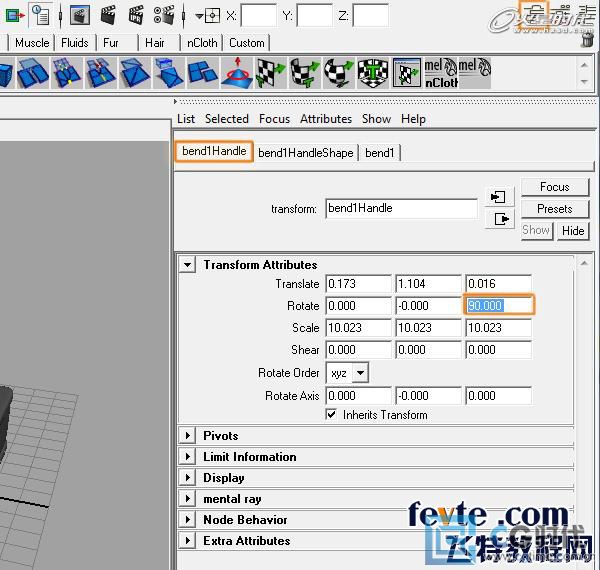This screenshot has height=570, width=600.
Task: Run the mel nCloth script shelf icon
Action: click(441, 73)
